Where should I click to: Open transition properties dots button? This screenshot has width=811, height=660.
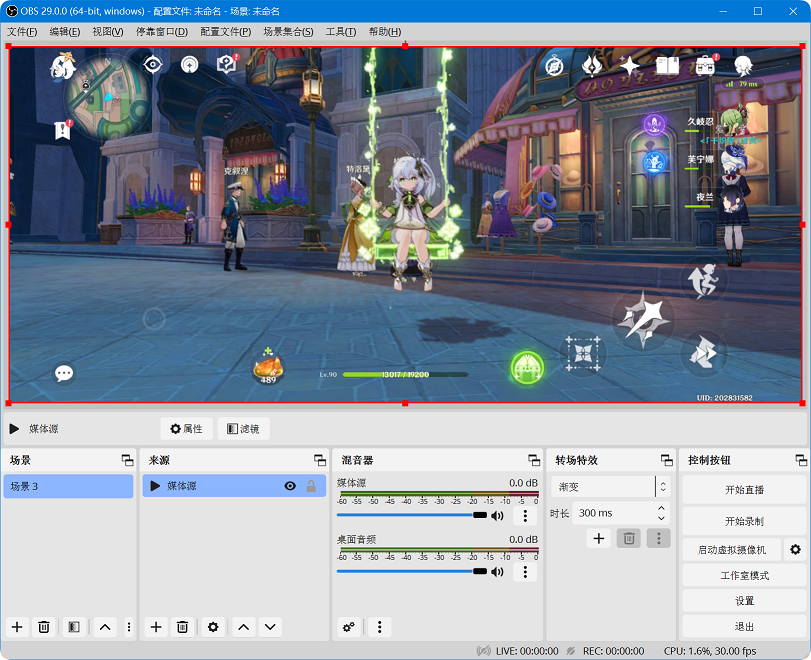(x=658, y=538)
